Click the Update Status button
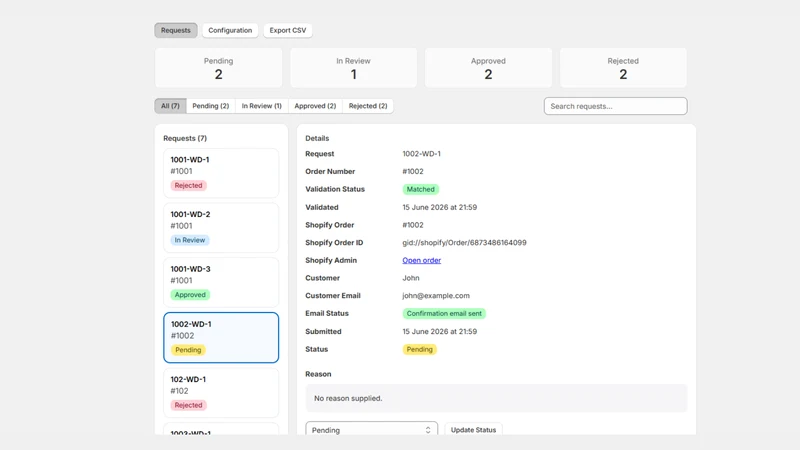This screenshot has height=450, width=800. point(473,430)
